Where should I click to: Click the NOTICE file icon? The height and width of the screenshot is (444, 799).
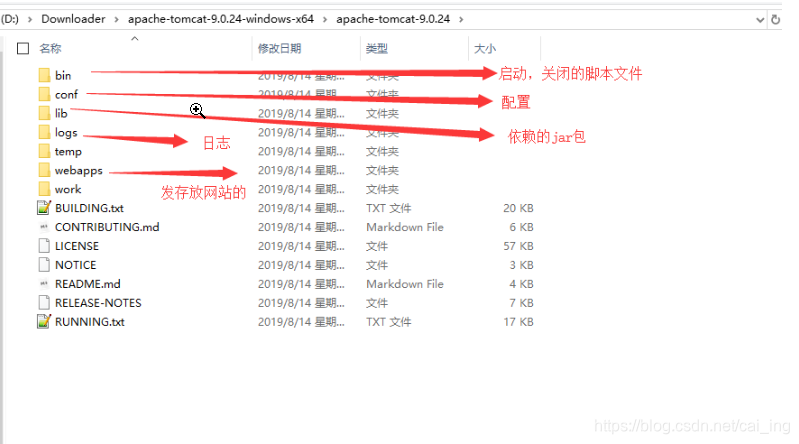(x=44, y=265)
